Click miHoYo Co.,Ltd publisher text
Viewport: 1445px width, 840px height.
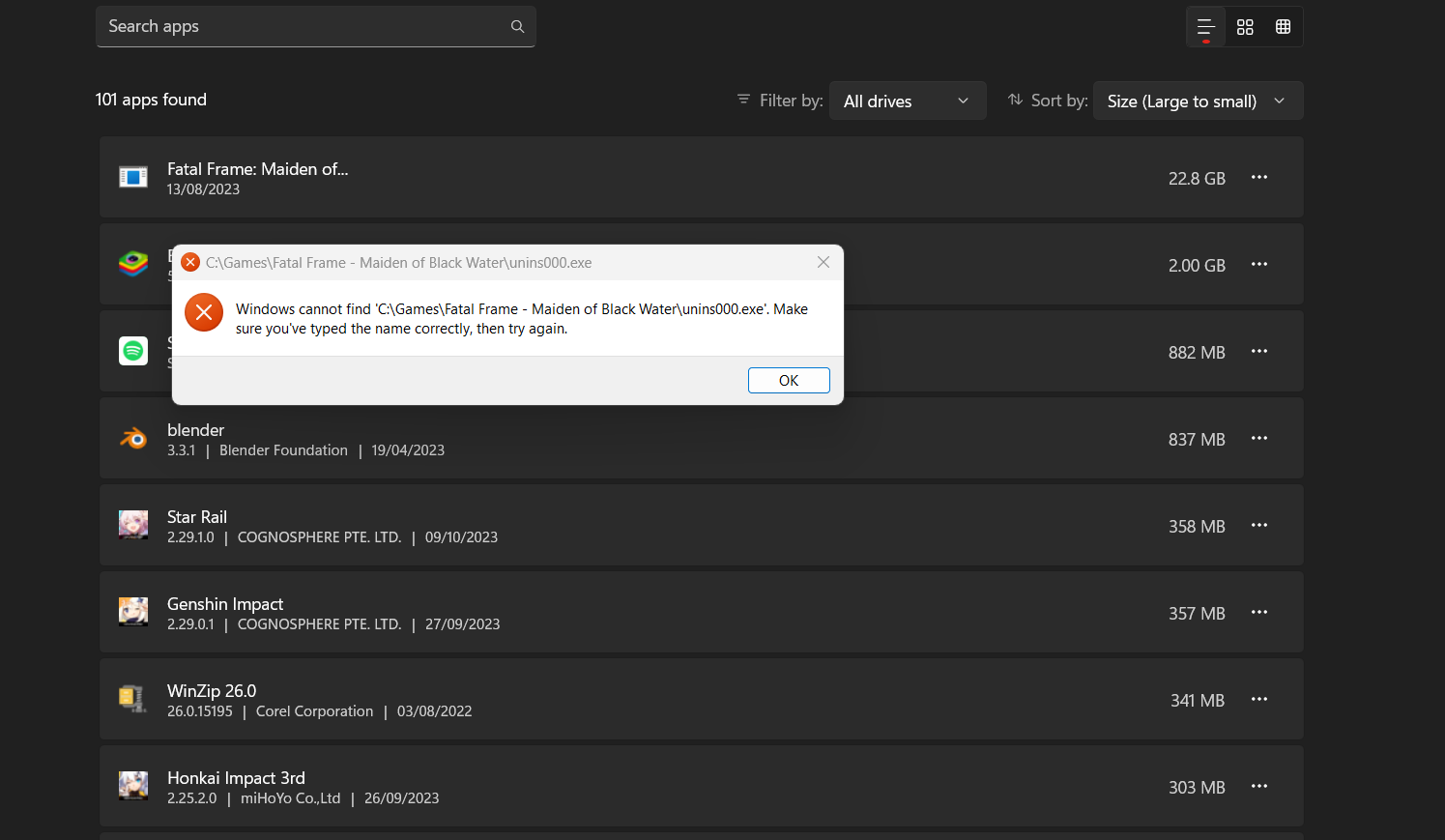pos(290,798)
